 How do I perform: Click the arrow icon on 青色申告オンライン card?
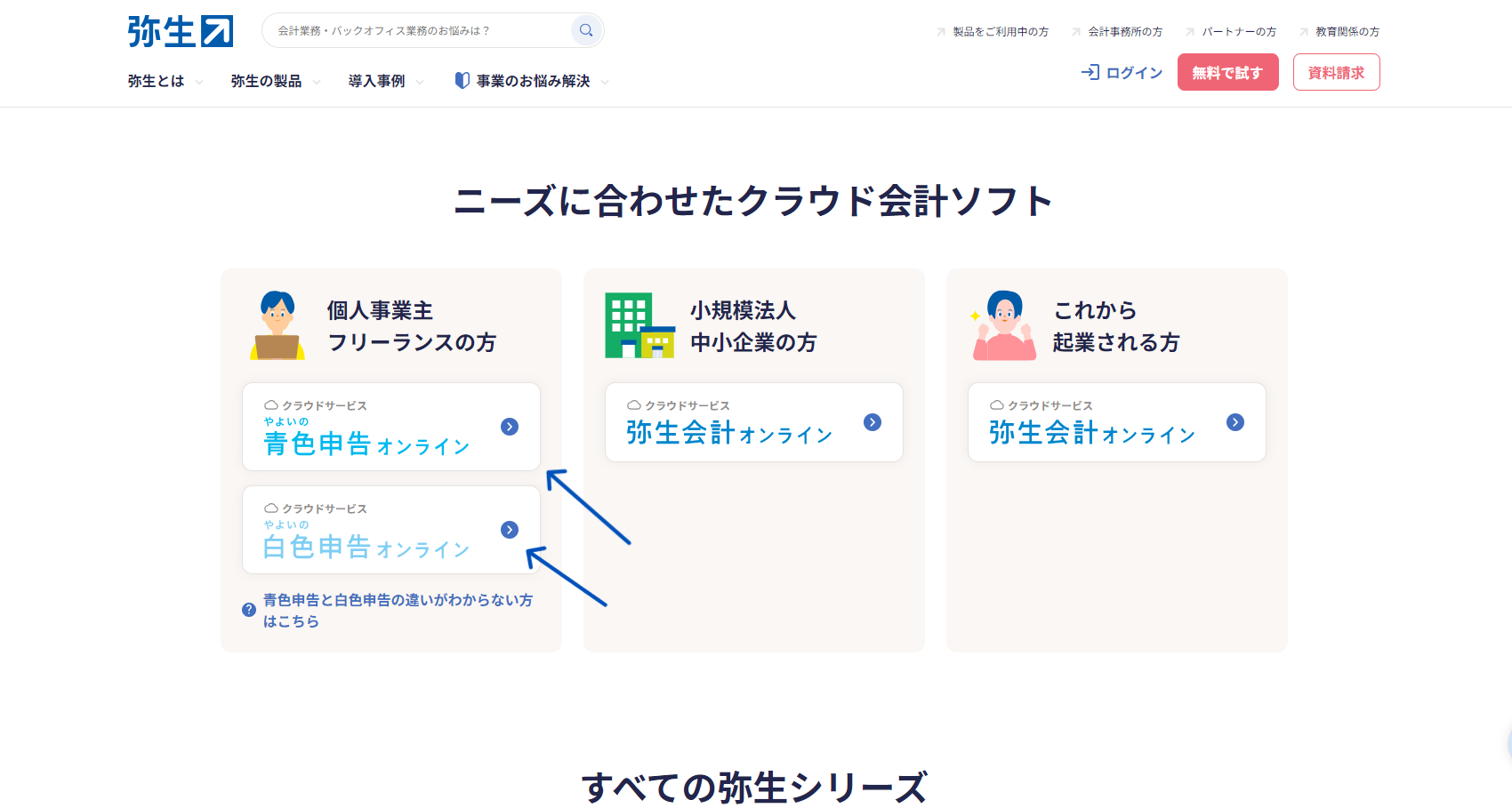510,427
